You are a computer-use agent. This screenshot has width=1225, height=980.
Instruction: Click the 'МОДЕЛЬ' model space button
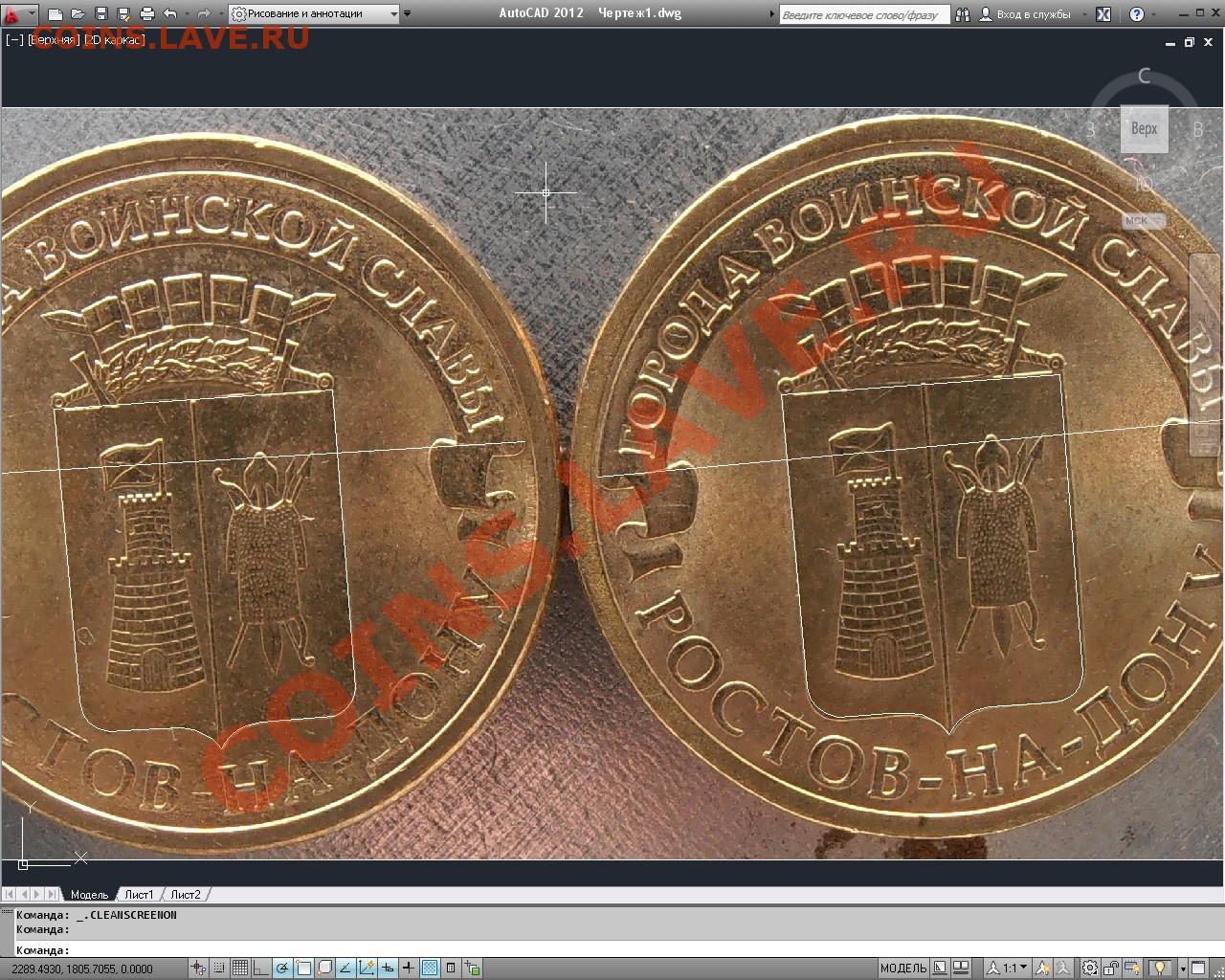click(x=903, y=969)
